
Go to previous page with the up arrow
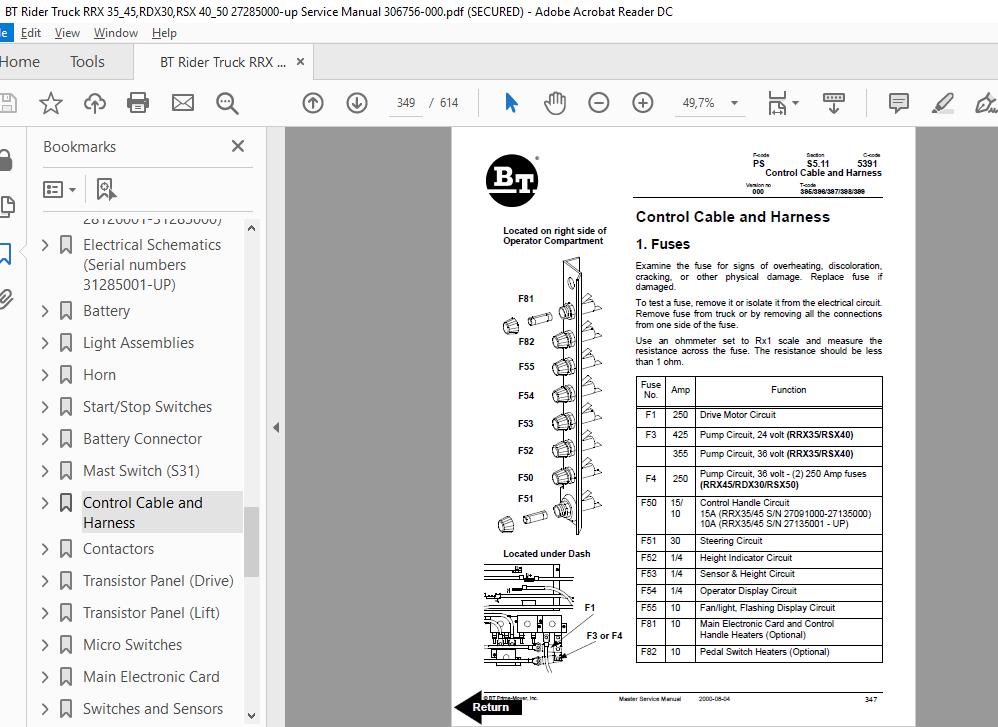coord(313,102)
